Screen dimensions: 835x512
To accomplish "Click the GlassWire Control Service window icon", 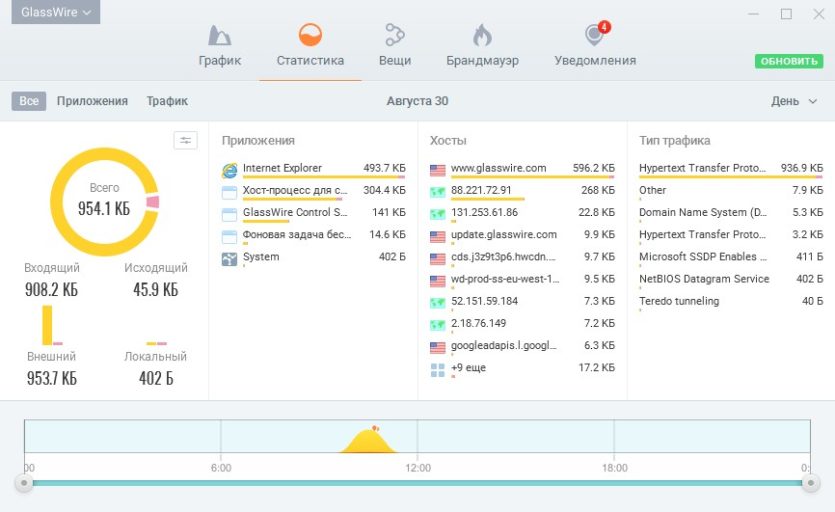I will 230,215.
